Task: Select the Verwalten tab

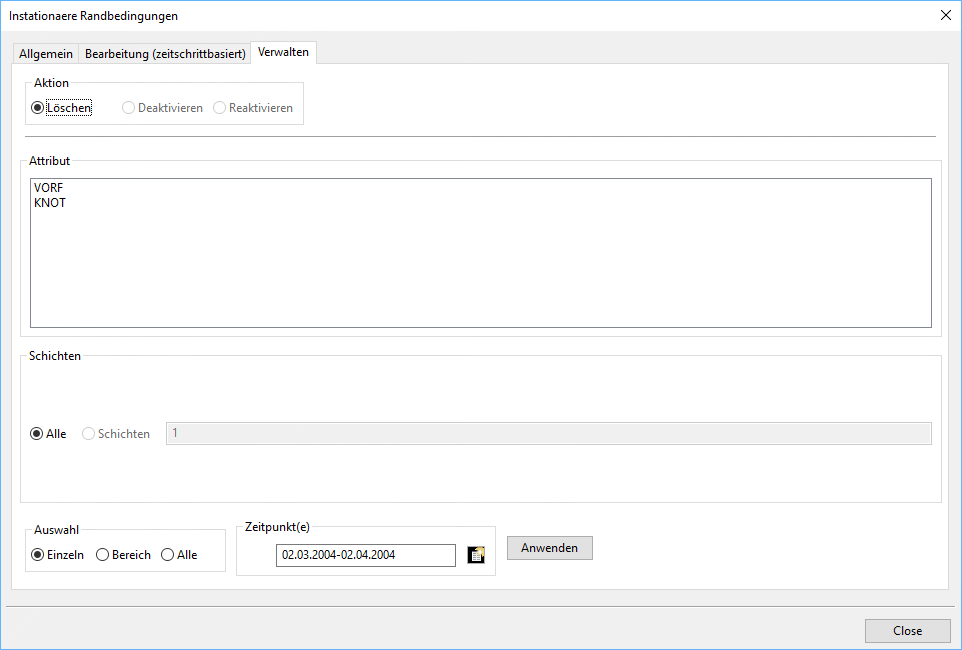Action: tap(283, 52)
